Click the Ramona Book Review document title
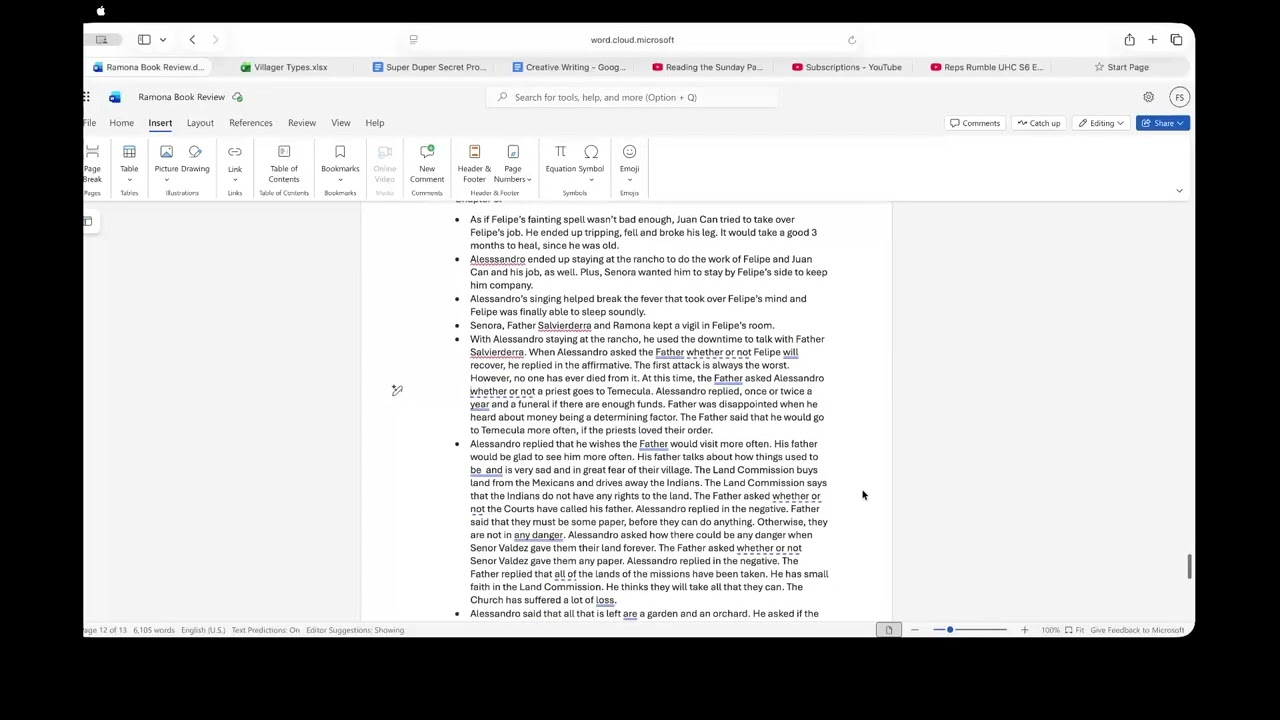This screenshot has width=1280, height=720. point(181,97)
